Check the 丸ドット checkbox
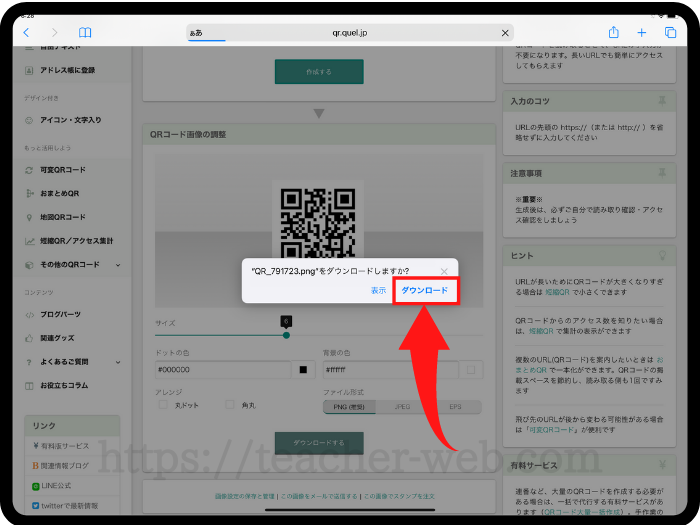The width and height of the screenshot is (700, 525). 163,405
